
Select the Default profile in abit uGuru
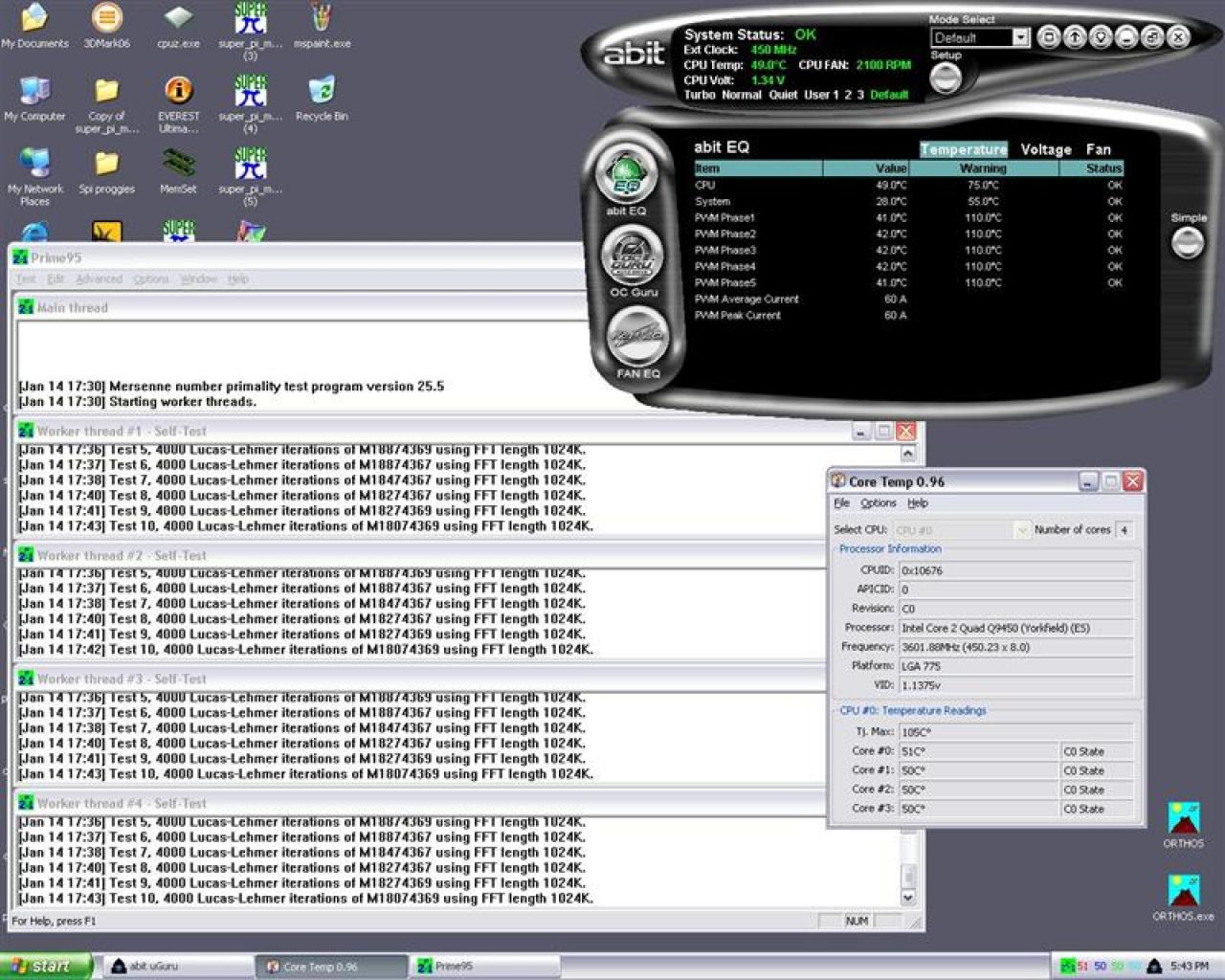coord(889,95)
